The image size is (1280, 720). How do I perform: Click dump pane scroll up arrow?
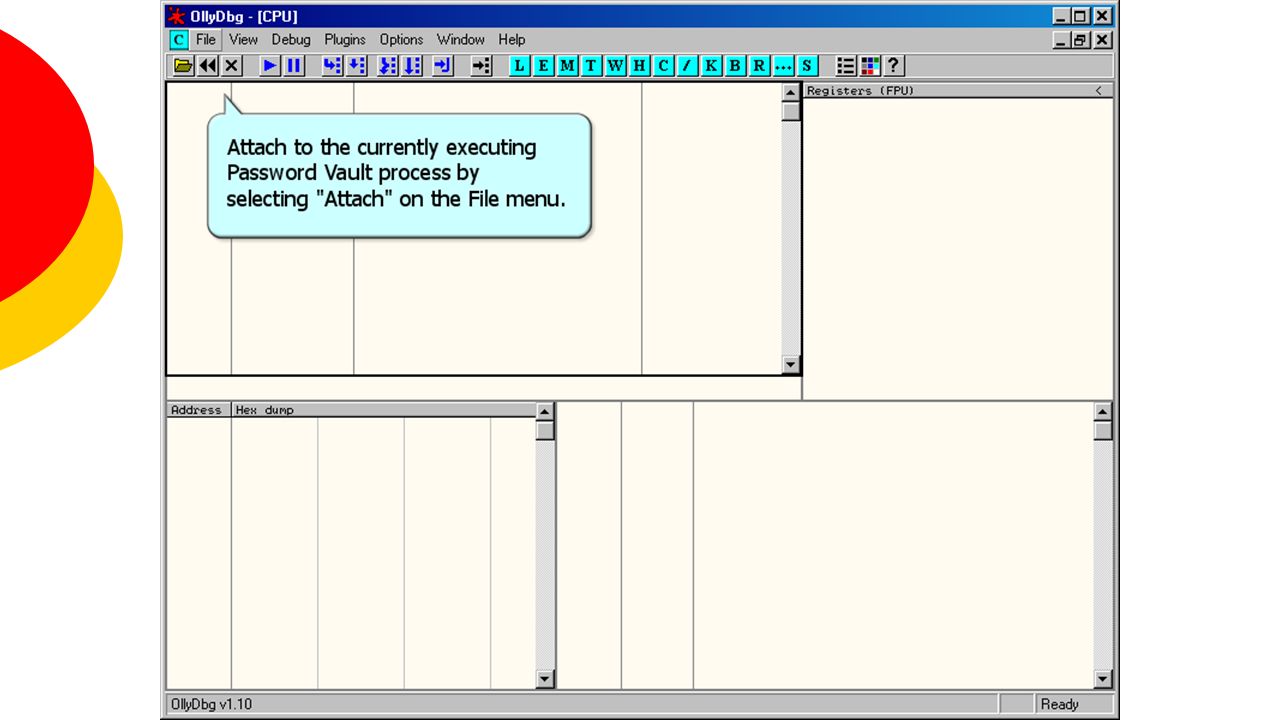545,411
